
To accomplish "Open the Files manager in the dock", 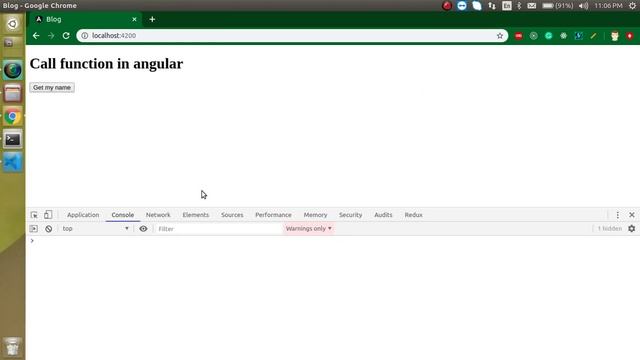I will click(13, 93).
